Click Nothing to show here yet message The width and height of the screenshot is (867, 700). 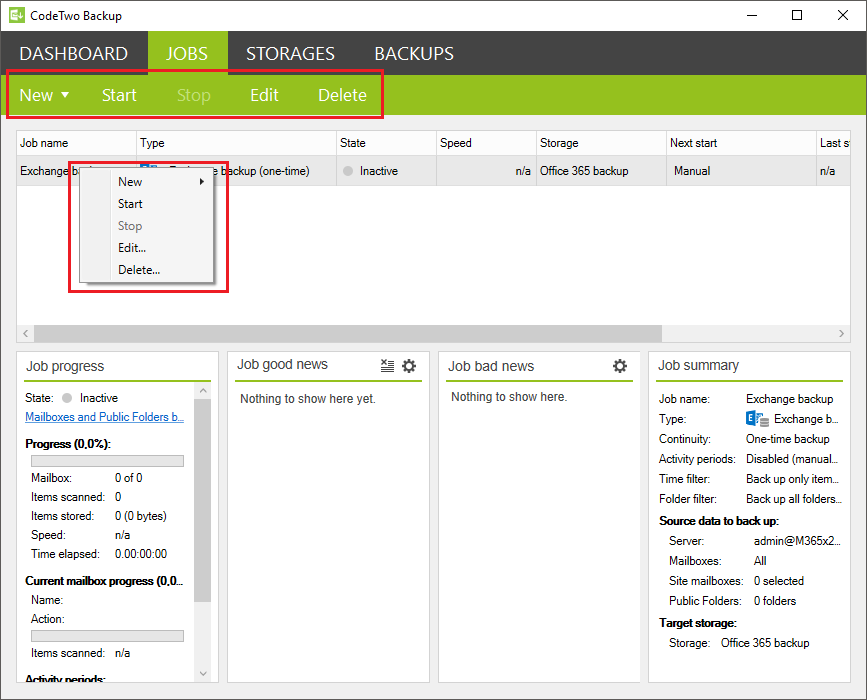tap(307, 399)
